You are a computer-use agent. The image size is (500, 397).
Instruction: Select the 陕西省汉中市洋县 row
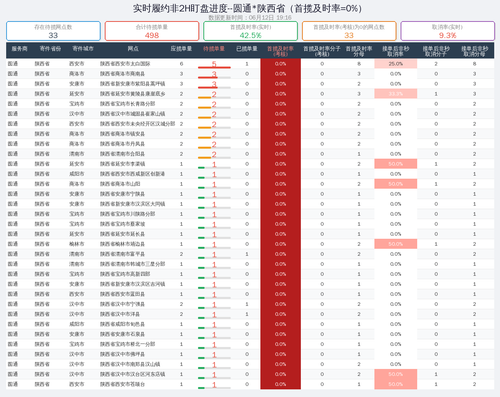click(x=250, y=314)
